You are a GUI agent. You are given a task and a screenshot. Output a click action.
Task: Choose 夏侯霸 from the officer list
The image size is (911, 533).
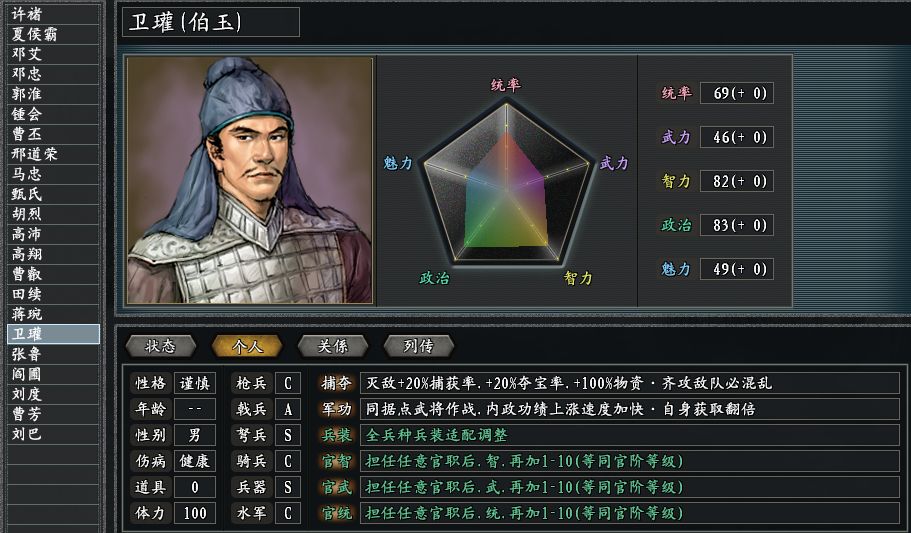click(x=50, y=33)
